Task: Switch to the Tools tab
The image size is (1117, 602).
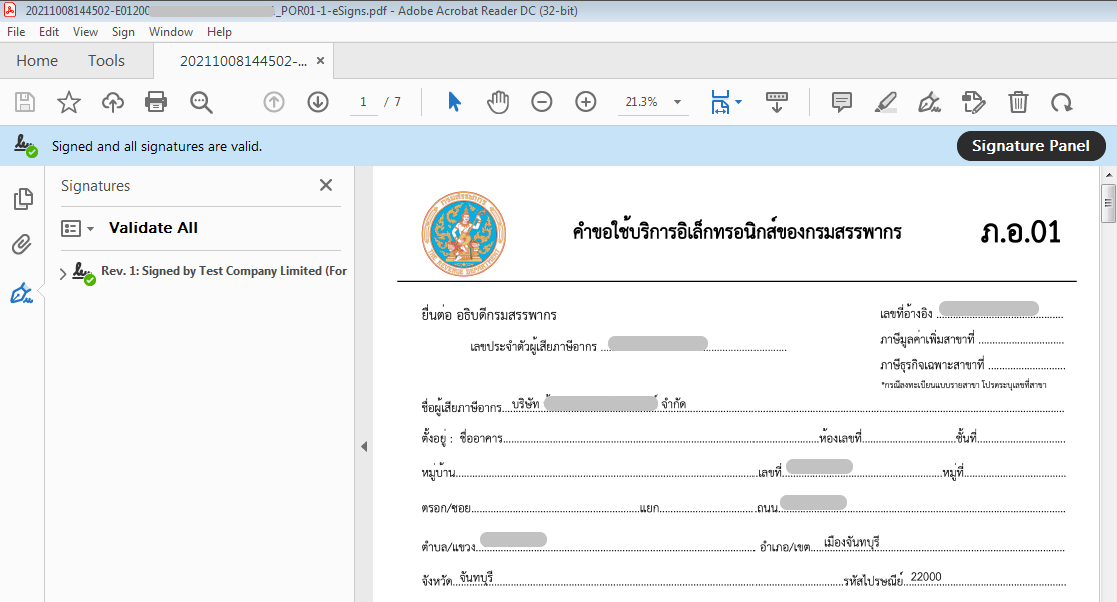Action: [x=106, y=61]
